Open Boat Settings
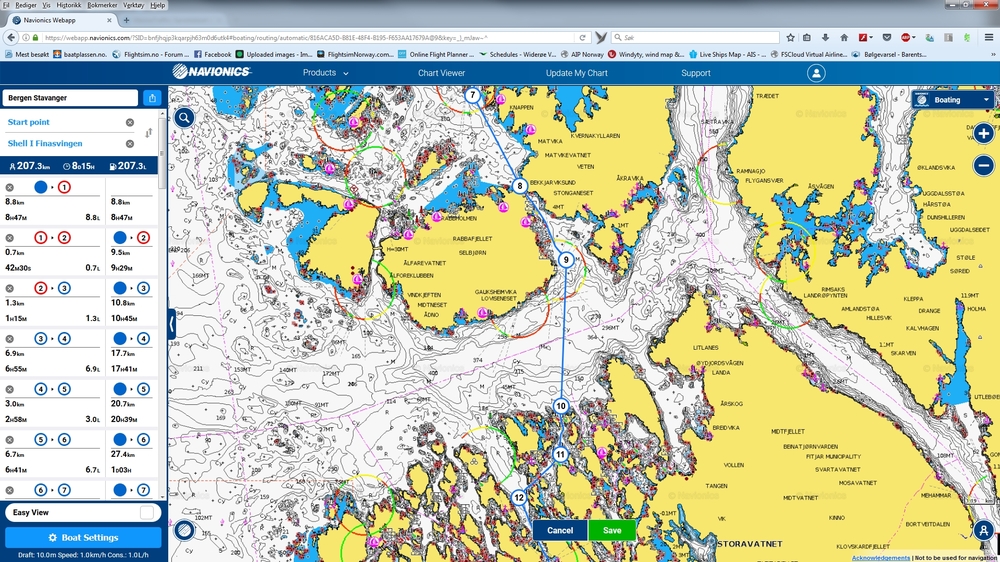This screenshot has height=562, width=1000. (83, 537)
